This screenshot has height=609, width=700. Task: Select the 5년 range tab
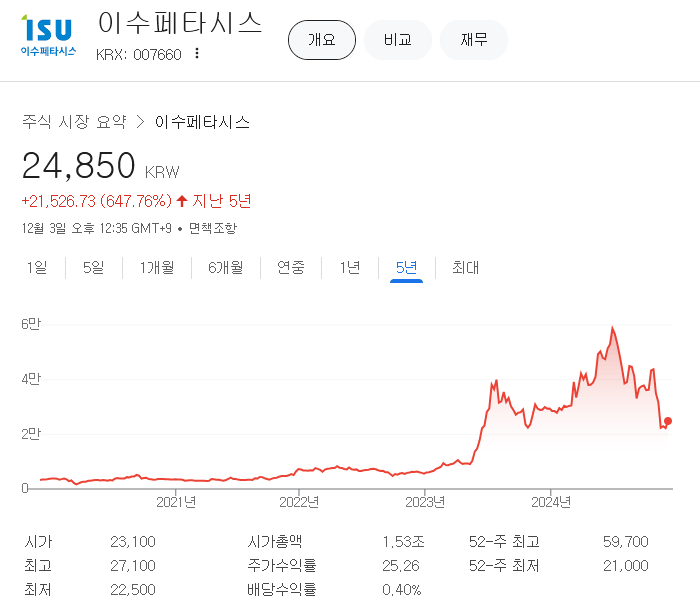tap(406, 267)
